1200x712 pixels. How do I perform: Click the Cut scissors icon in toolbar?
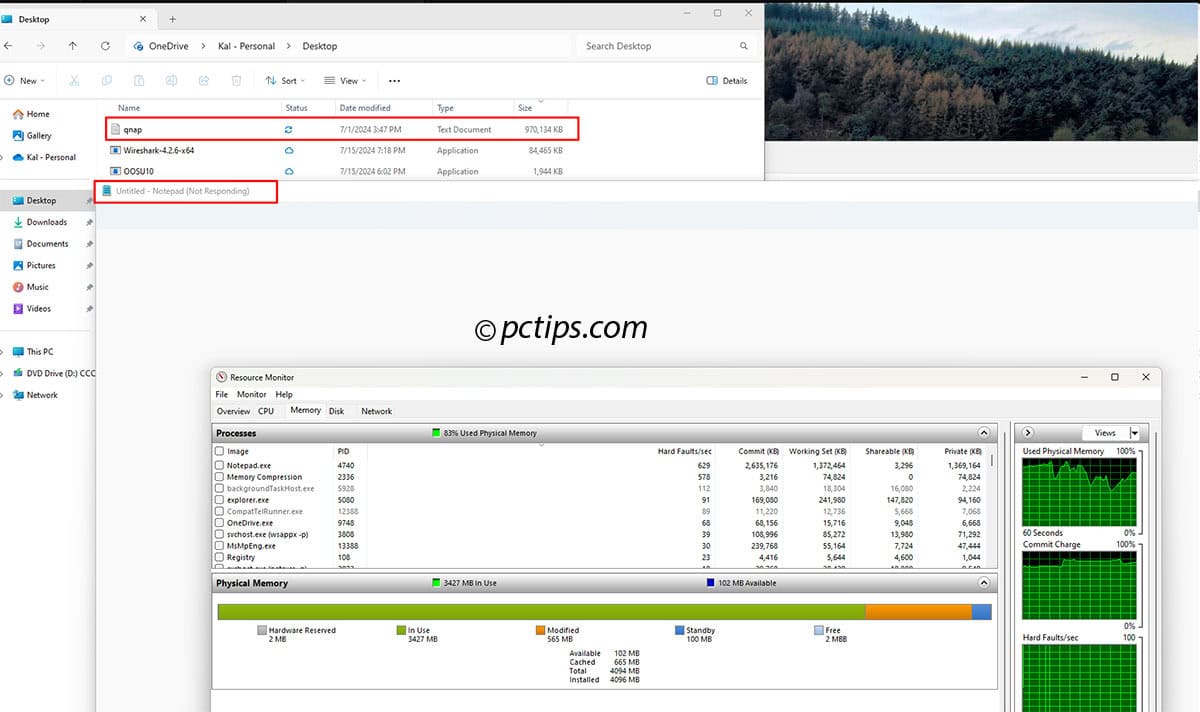tap(74, 81)
